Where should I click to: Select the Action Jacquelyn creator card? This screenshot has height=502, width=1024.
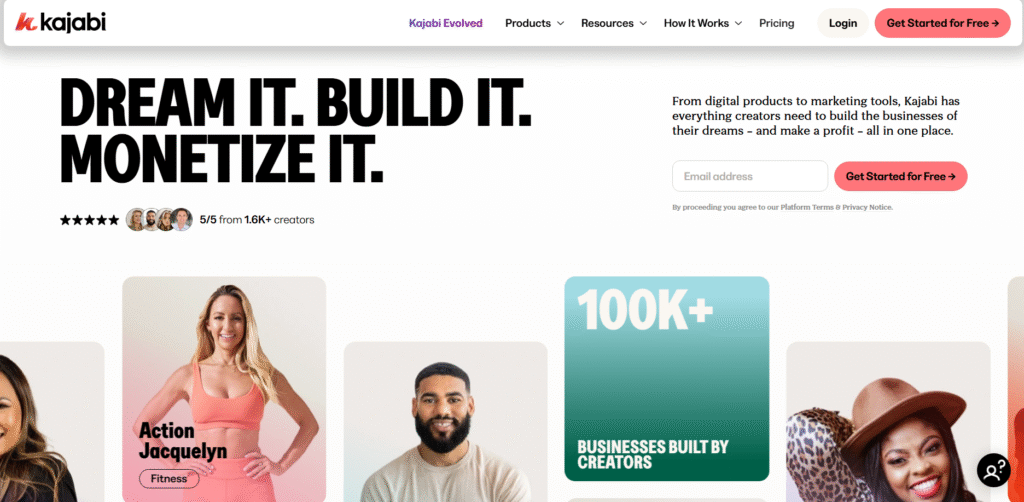coord(224,389)
